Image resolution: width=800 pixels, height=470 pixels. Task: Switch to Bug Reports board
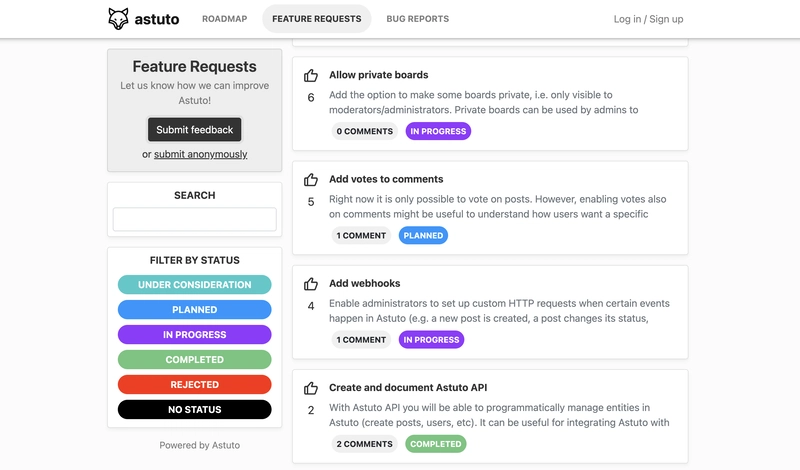417,19
